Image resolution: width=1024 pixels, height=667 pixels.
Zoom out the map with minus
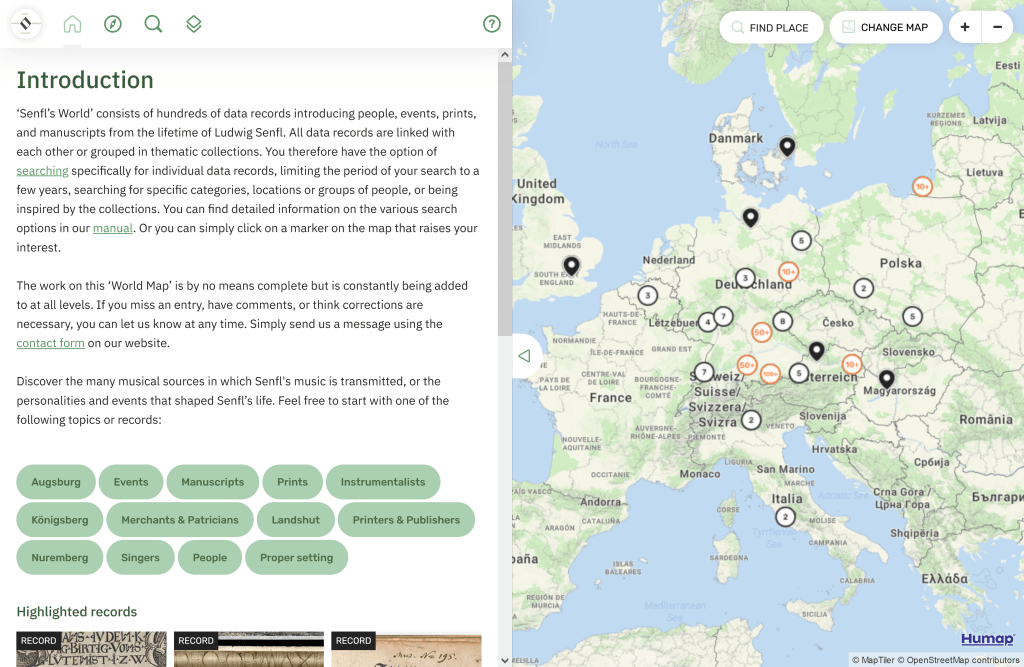[x=997, y=27]
